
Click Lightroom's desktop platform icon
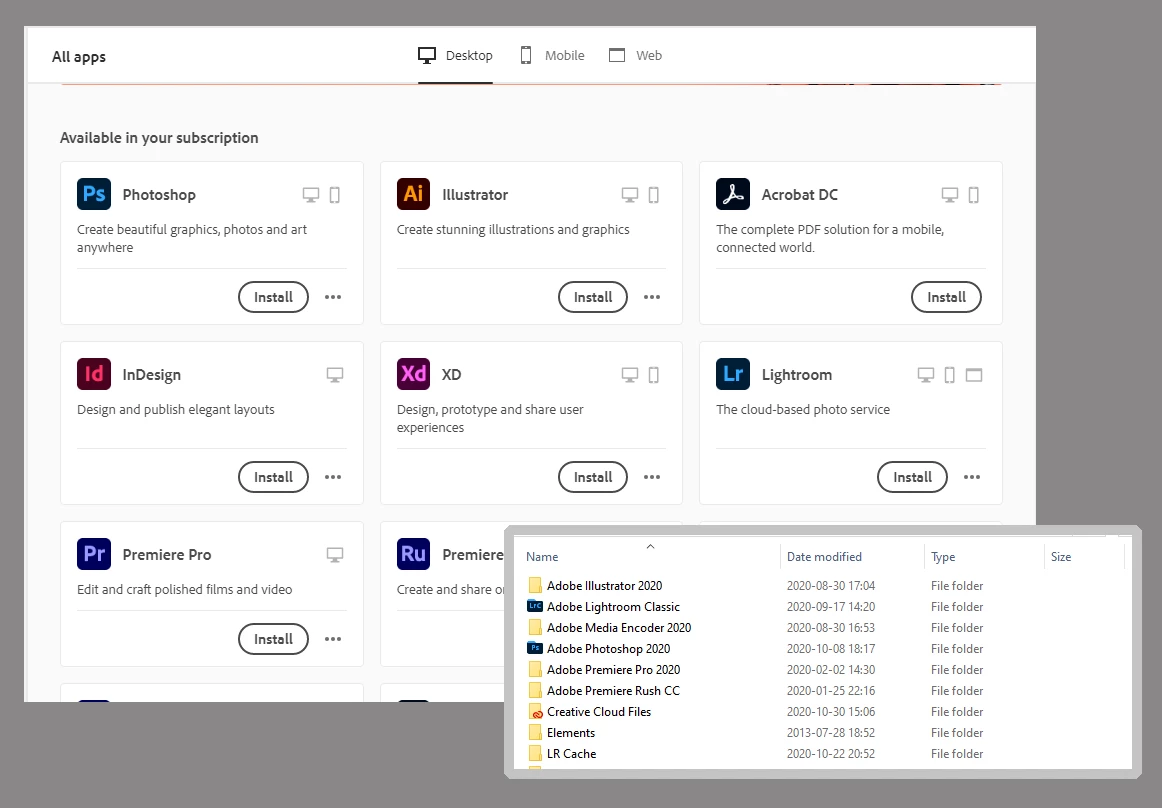click(x=926, y=375)
